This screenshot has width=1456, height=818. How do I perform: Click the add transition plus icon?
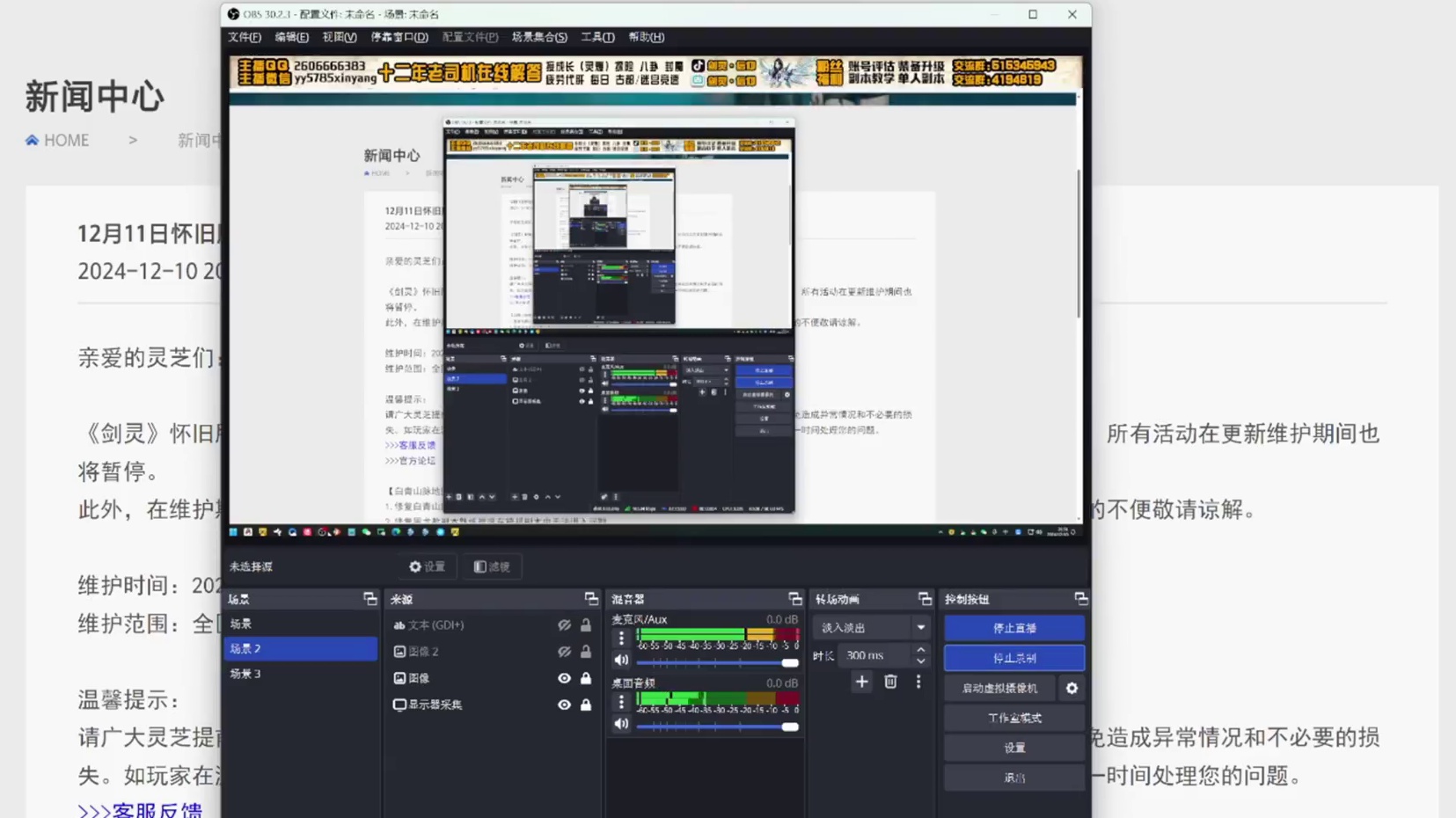point(861,682)
